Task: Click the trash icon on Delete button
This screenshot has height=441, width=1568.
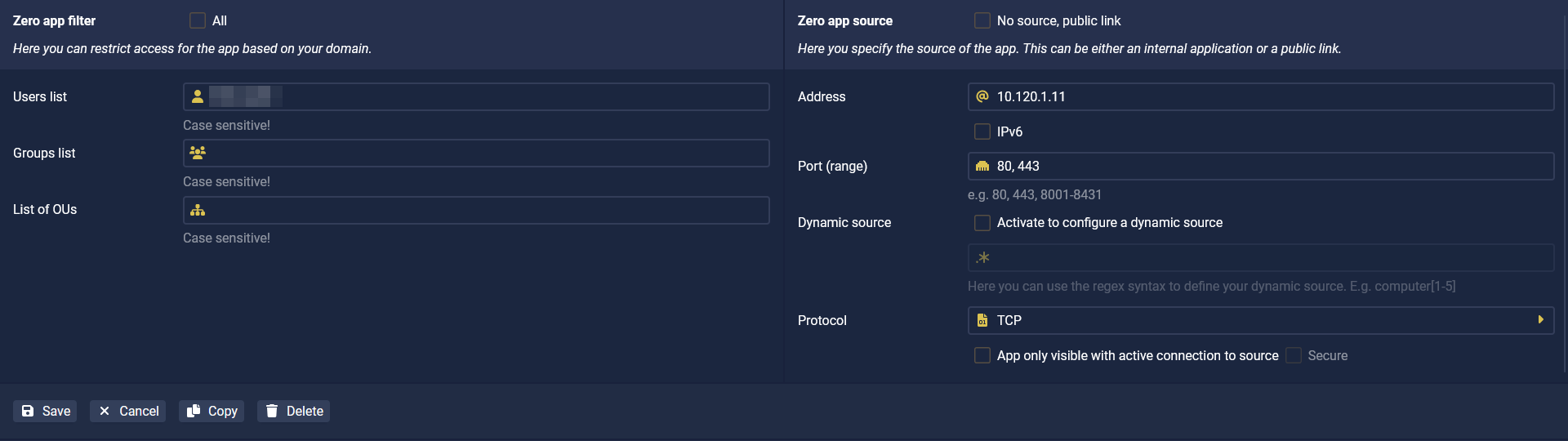Action: 272,411
